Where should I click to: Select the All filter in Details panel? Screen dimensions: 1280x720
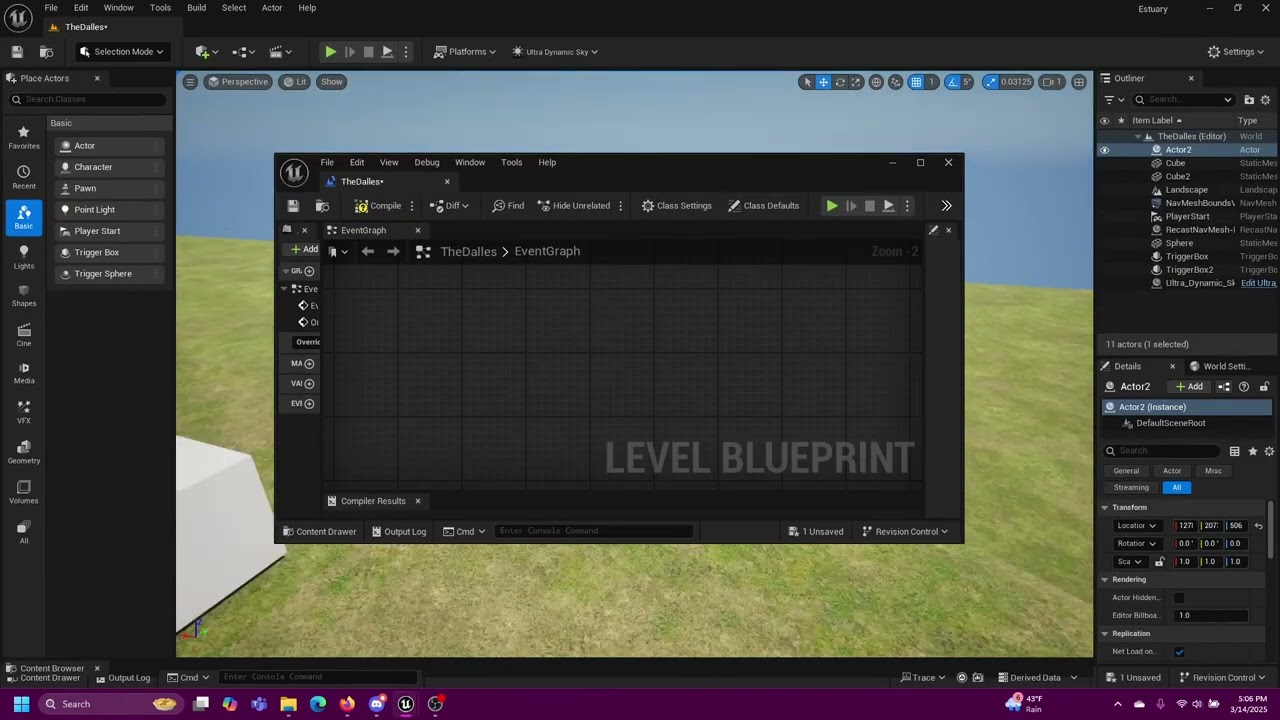pos(1176,488)
